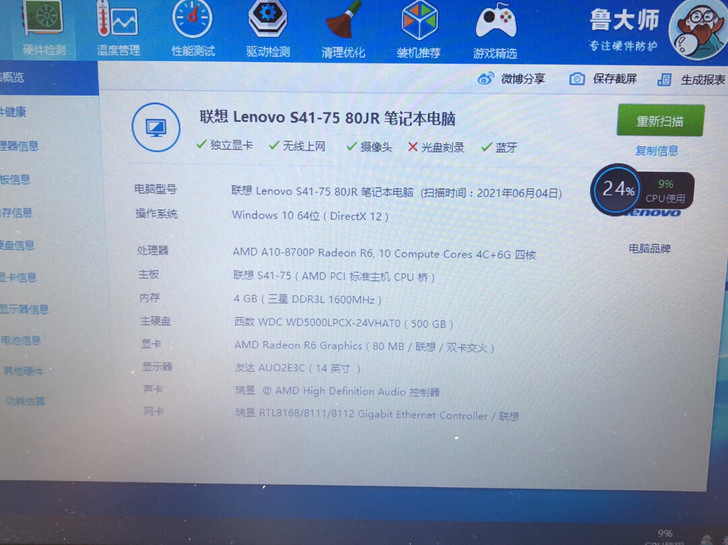728x545 pixels.
Task: Click the 处理器 label
Action: click(153, 251)
